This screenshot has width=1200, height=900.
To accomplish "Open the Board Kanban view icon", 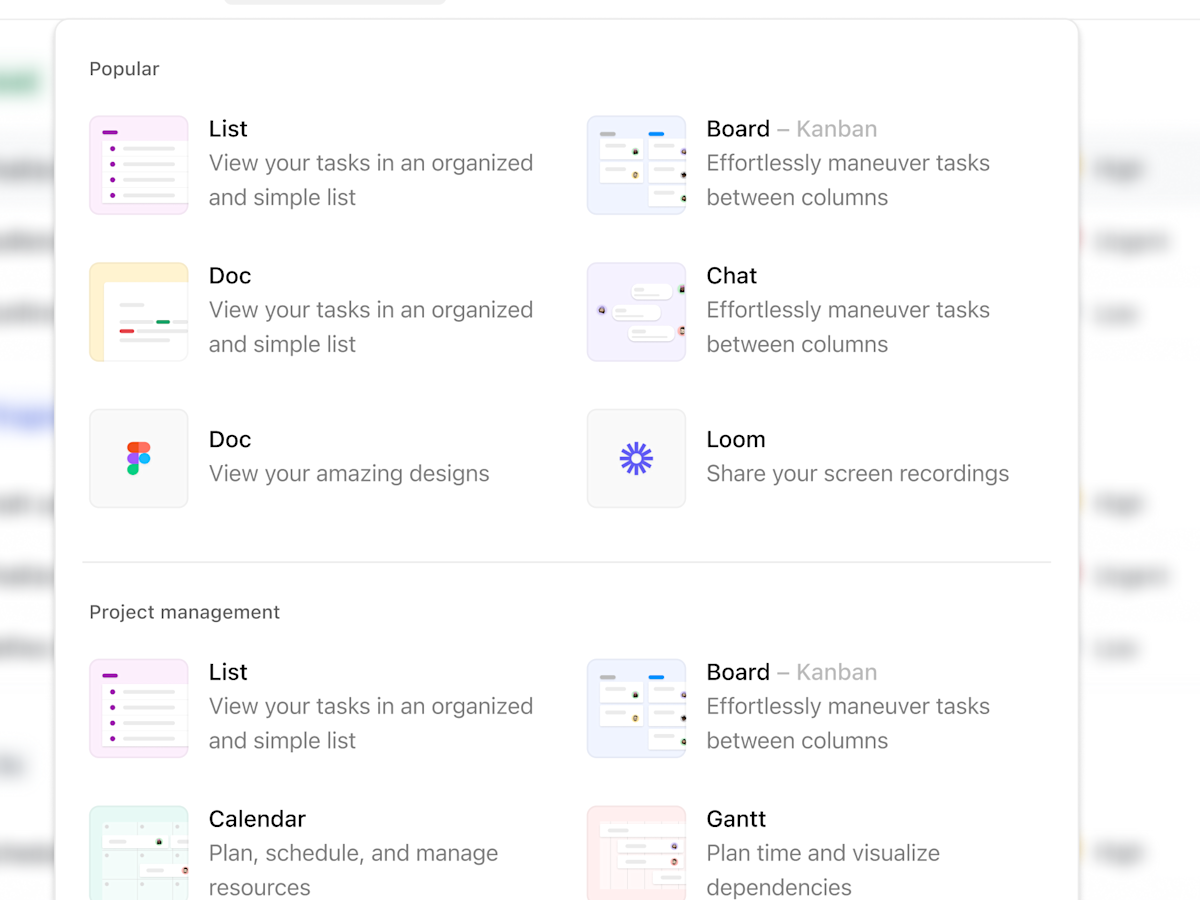I will [636, 165].
